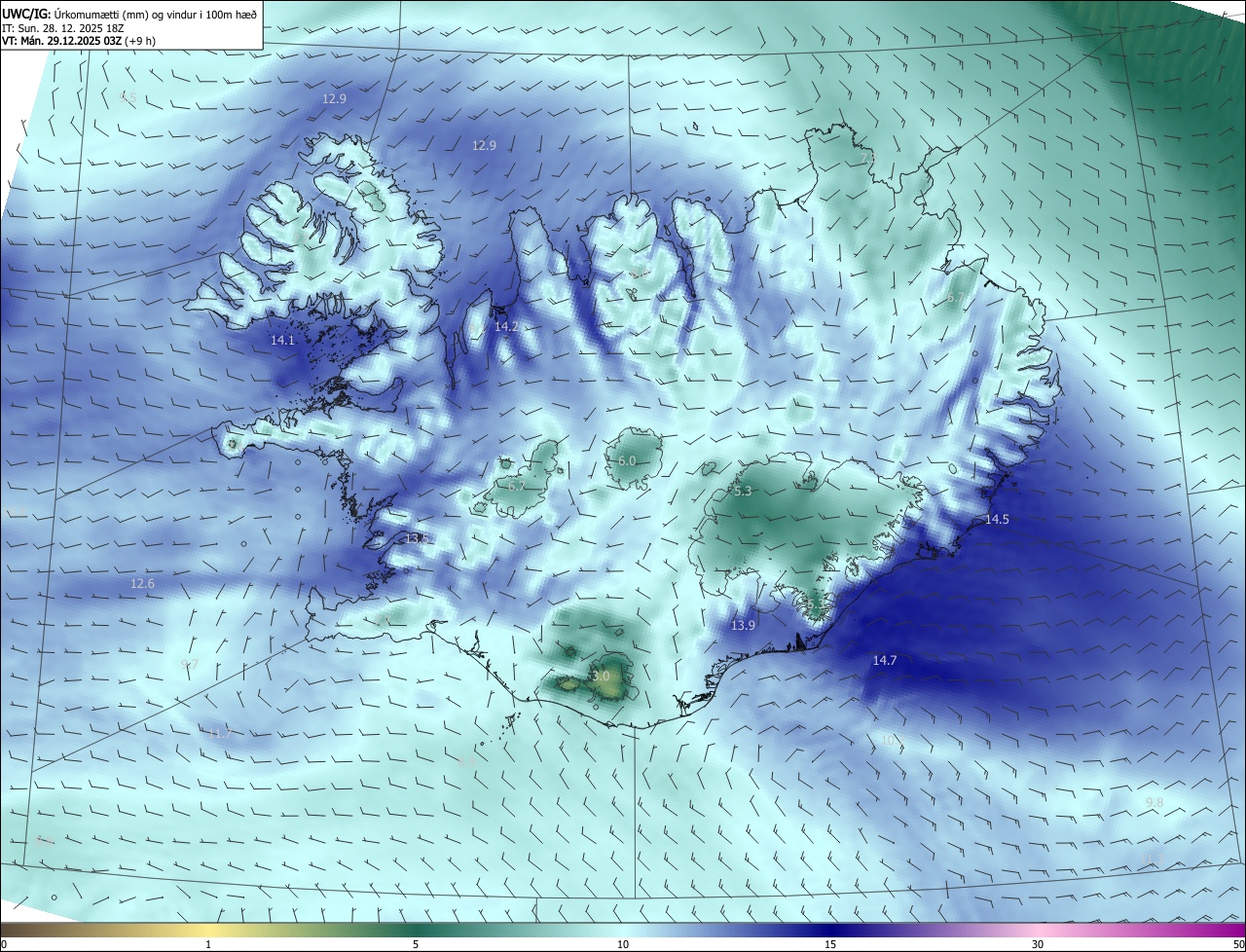Pick the dark navy color on the colorbar
Viewport: 1246px width, 952px height.
pos(830,930)
